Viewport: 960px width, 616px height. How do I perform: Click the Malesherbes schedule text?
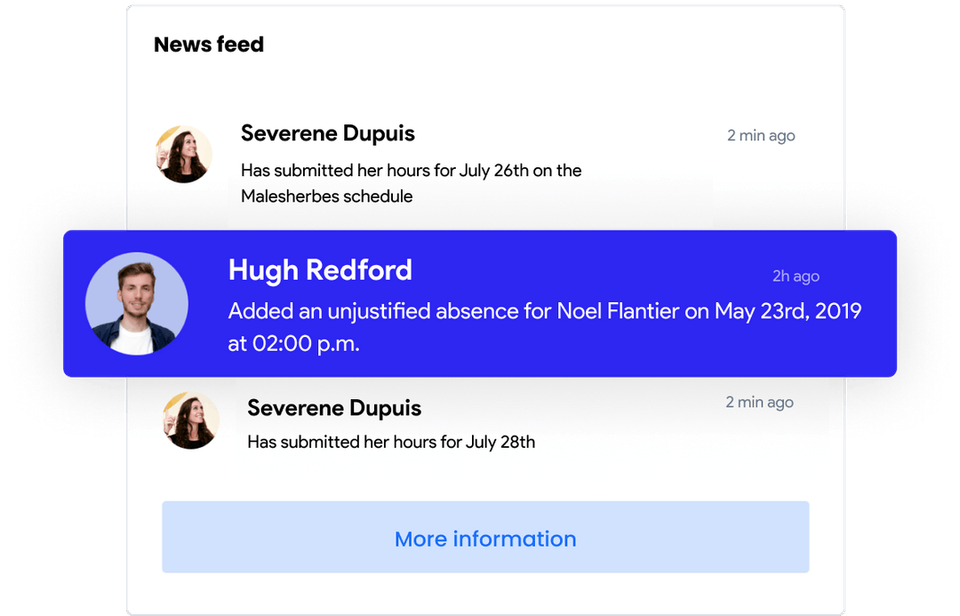326,196
